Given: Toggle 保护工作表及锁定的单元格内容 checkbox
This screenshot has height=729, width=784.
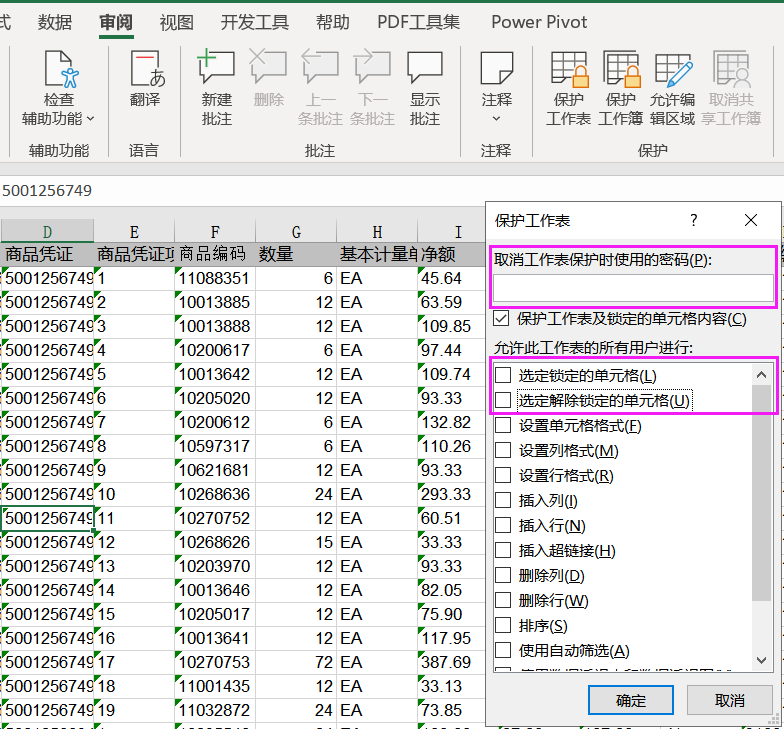Looking at the screenshot, I should point(502,318).
